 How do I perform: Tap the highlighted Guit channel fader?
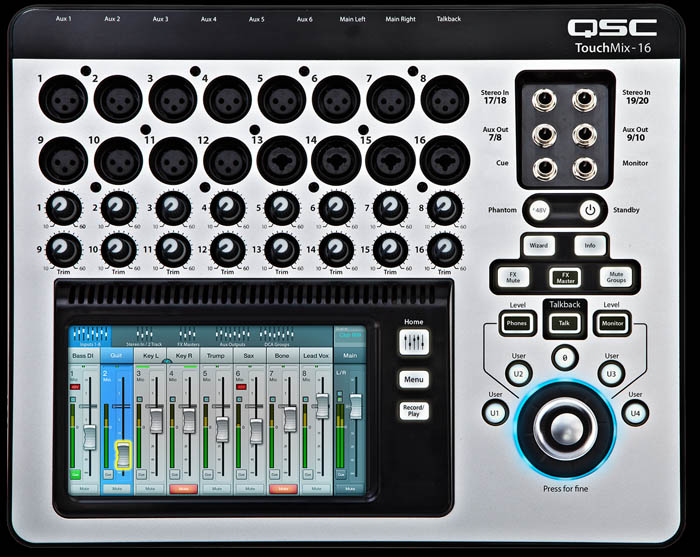click(123, 455)
